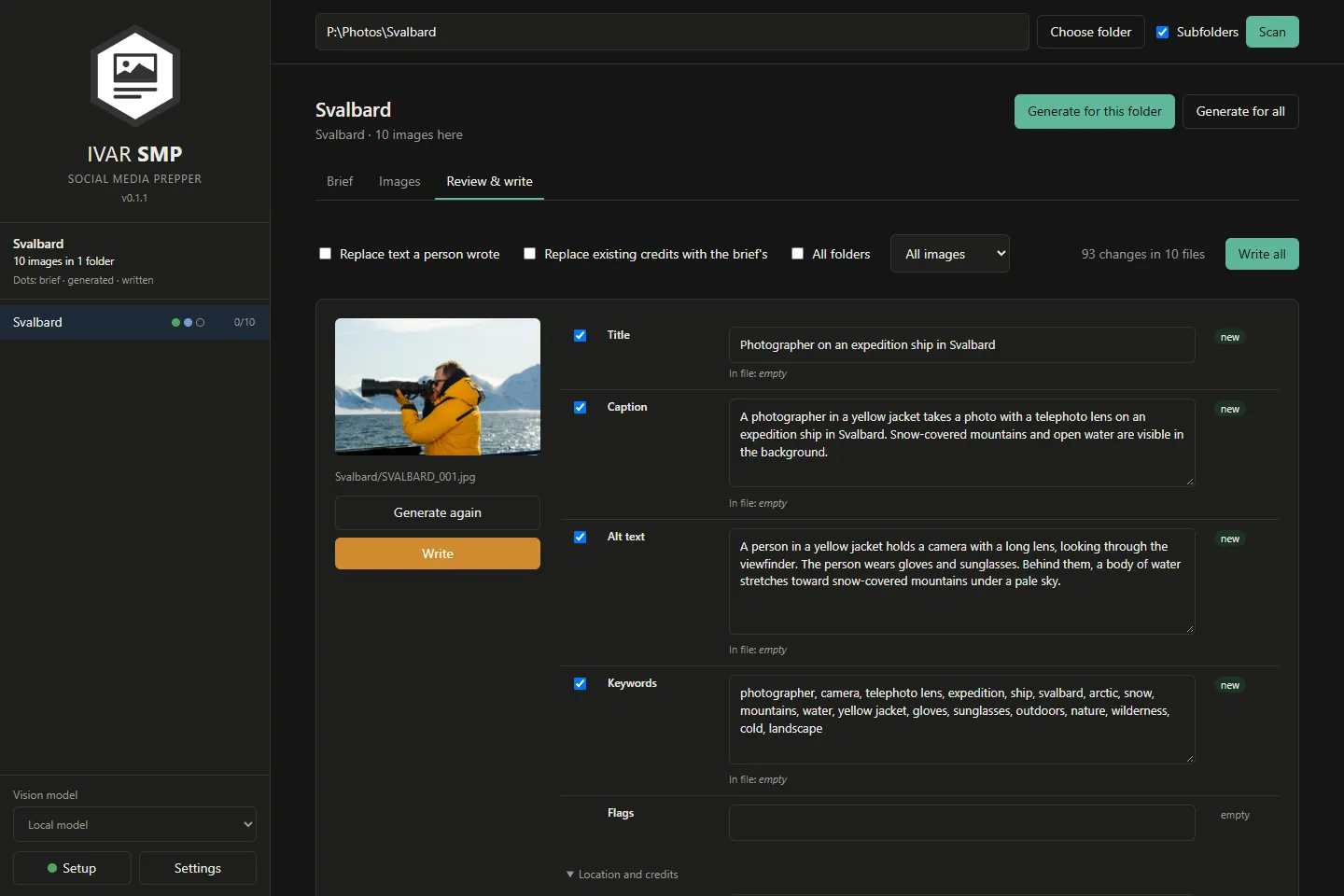This screenshot has height=896, width=1344.
Task: Click the green status dot on Setup
Action: pyautogui.click(x=52, y=868)
